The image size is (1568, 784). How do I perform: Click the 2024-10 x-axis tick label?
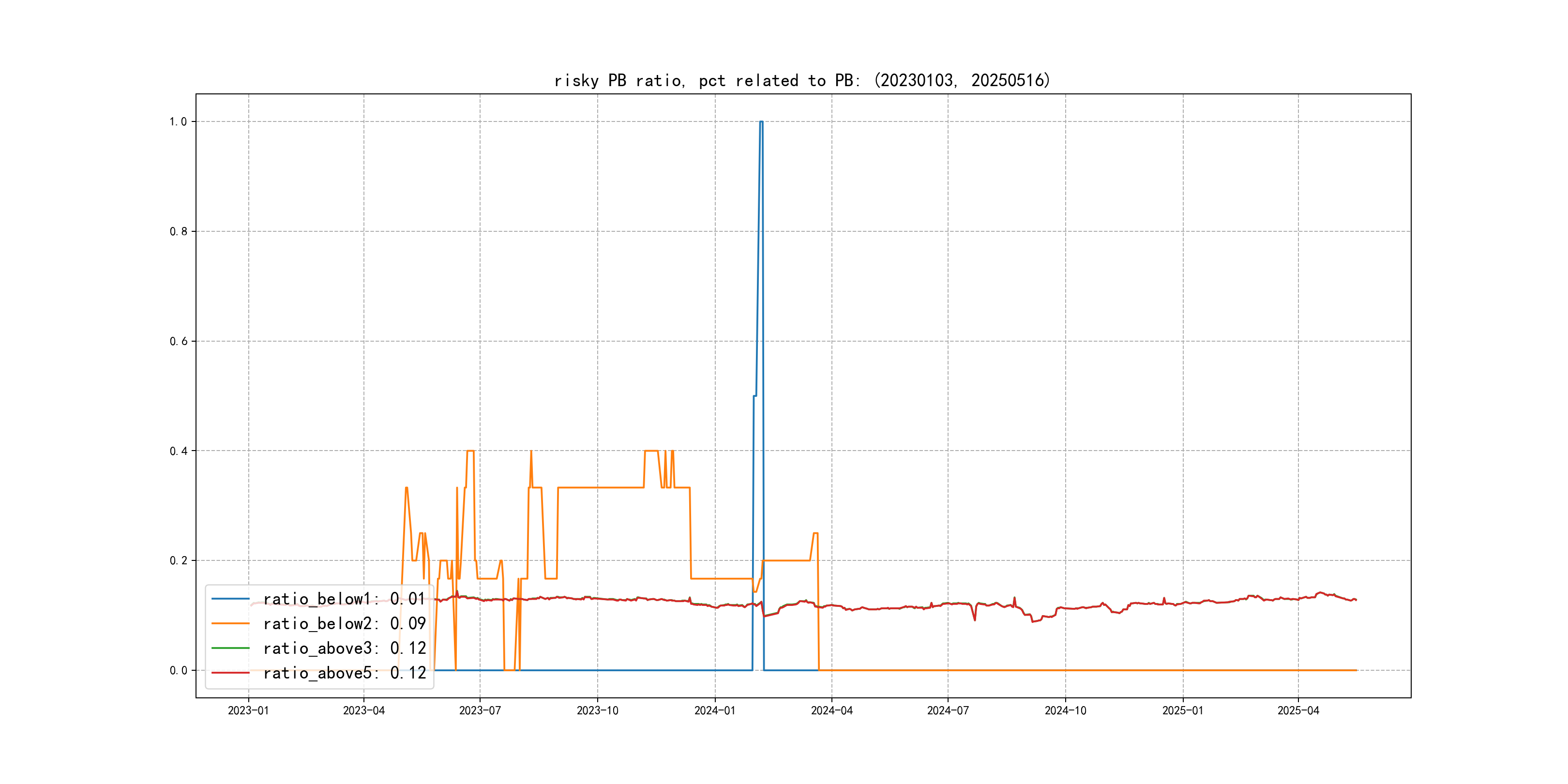point(1065,710)
